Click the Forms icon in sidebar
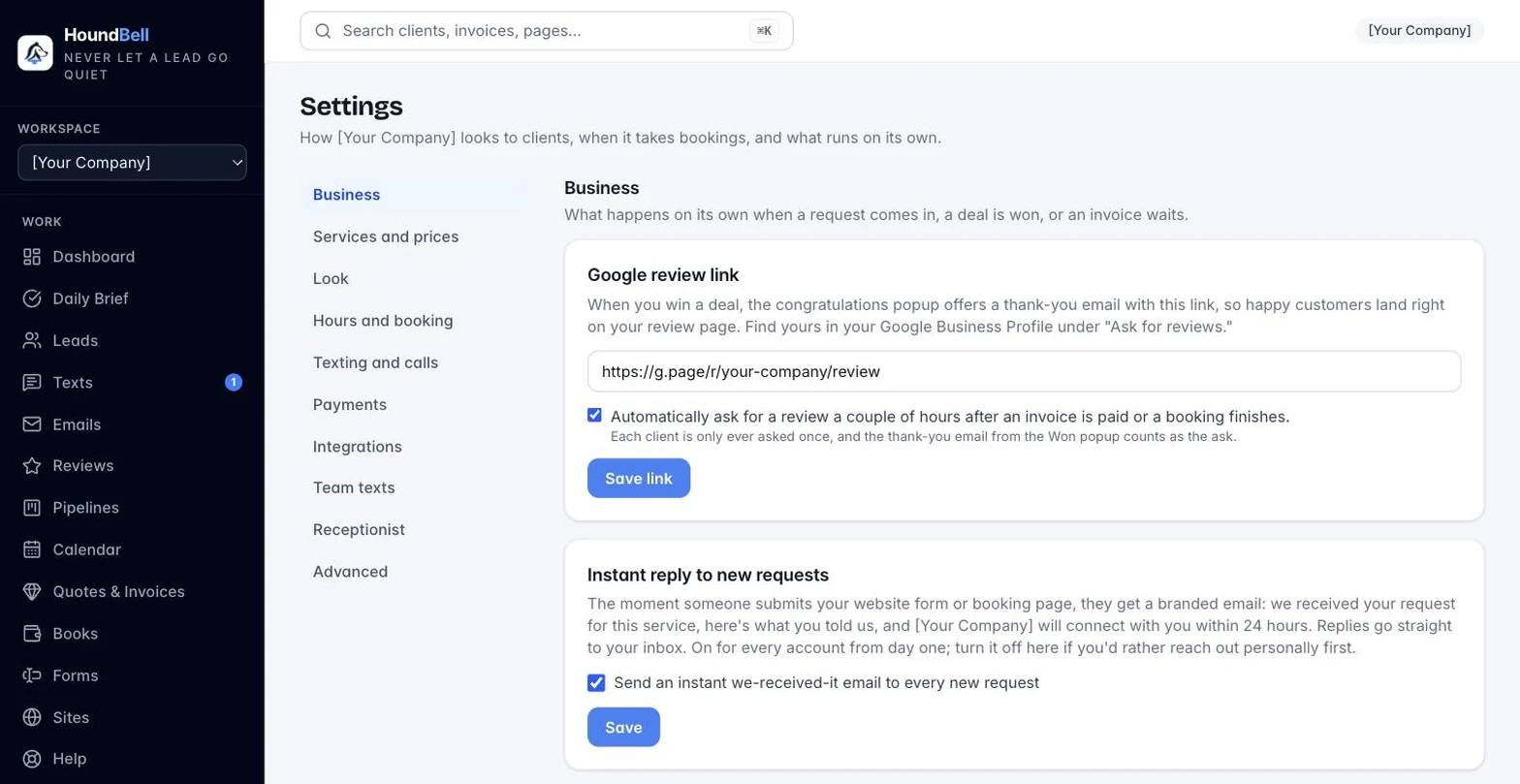Image resolution: width=1520 pixels, height=784 pixels. point(32,675)
